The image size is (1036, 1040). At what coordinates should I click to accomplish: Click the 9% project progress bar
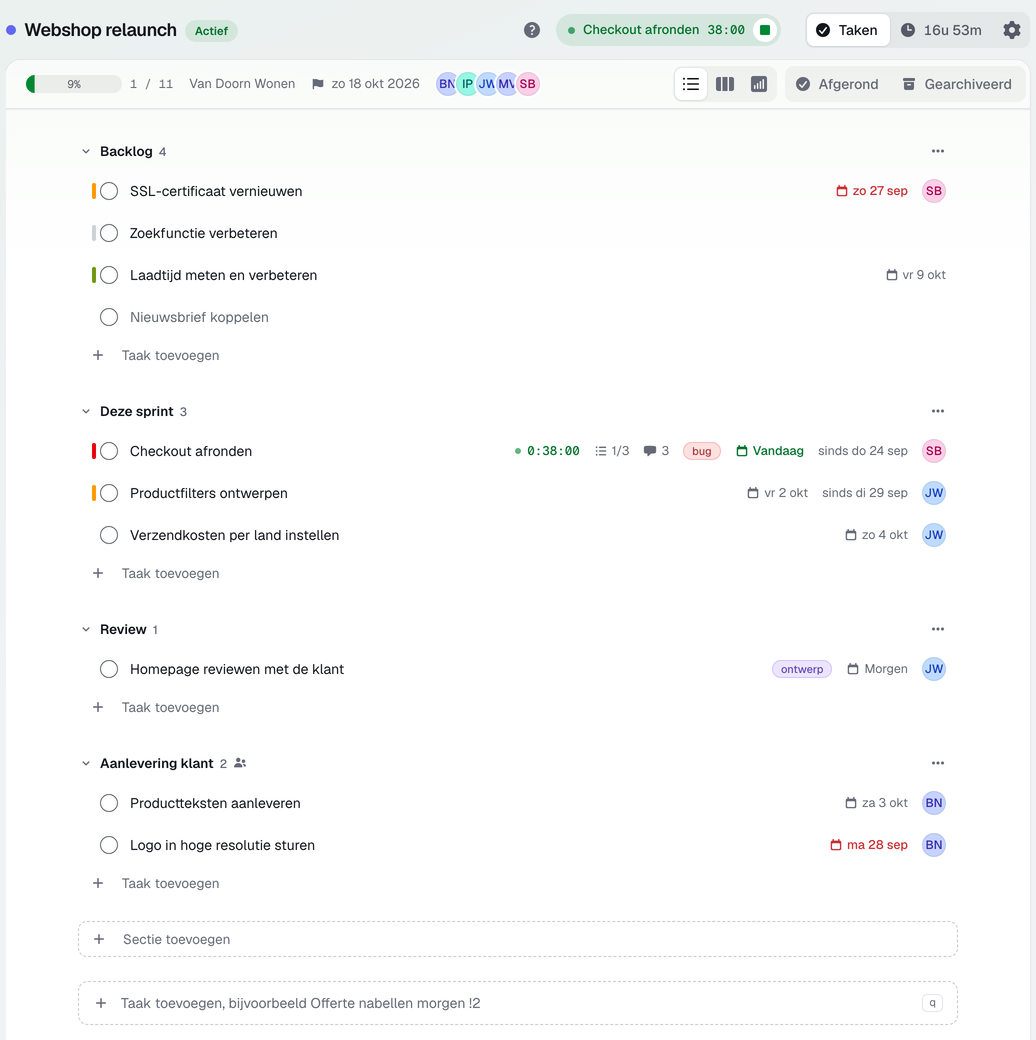74,84
